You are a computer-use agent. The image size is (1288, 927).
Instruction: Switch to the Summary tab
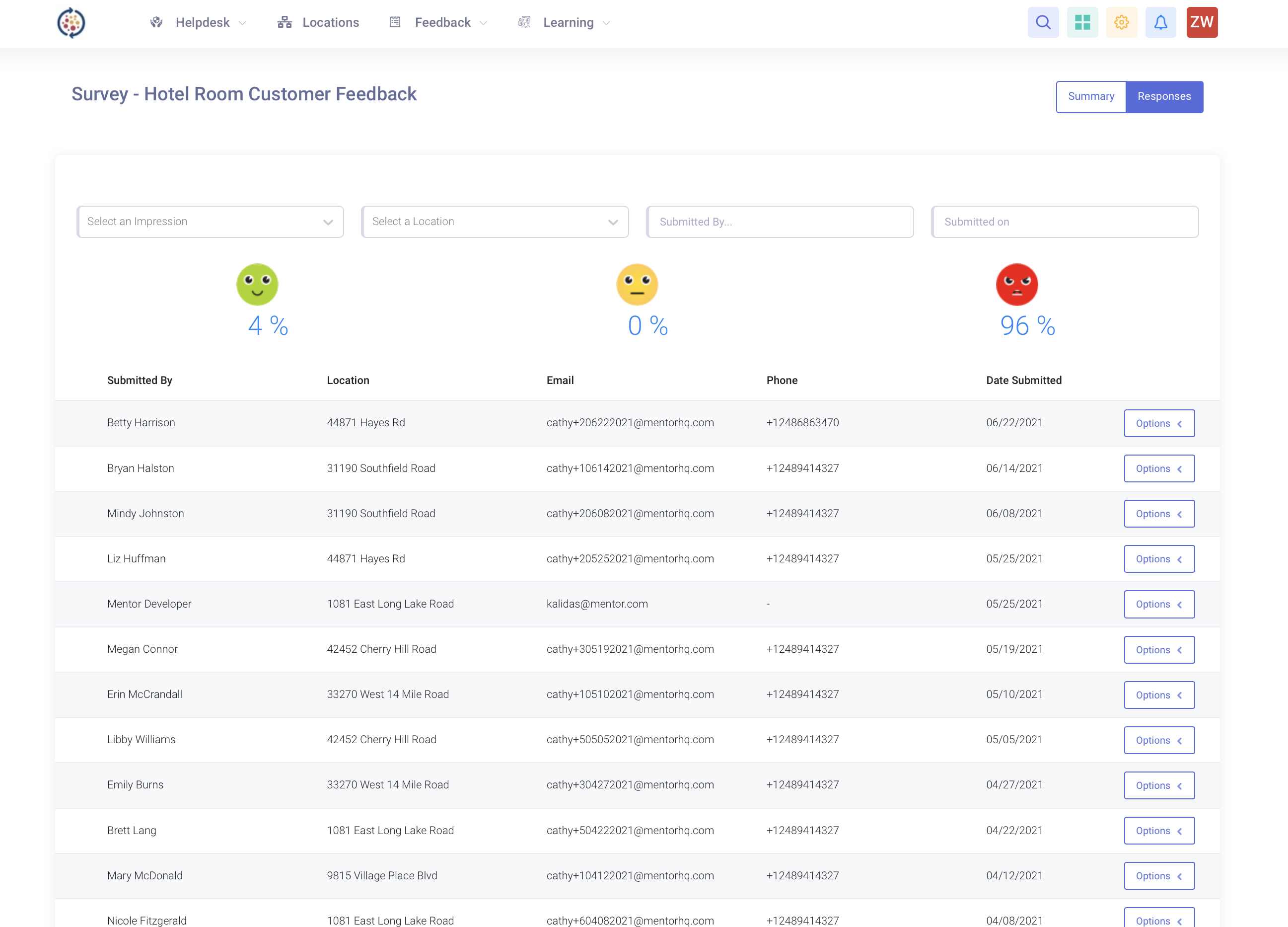click(x=1091, y=96)
